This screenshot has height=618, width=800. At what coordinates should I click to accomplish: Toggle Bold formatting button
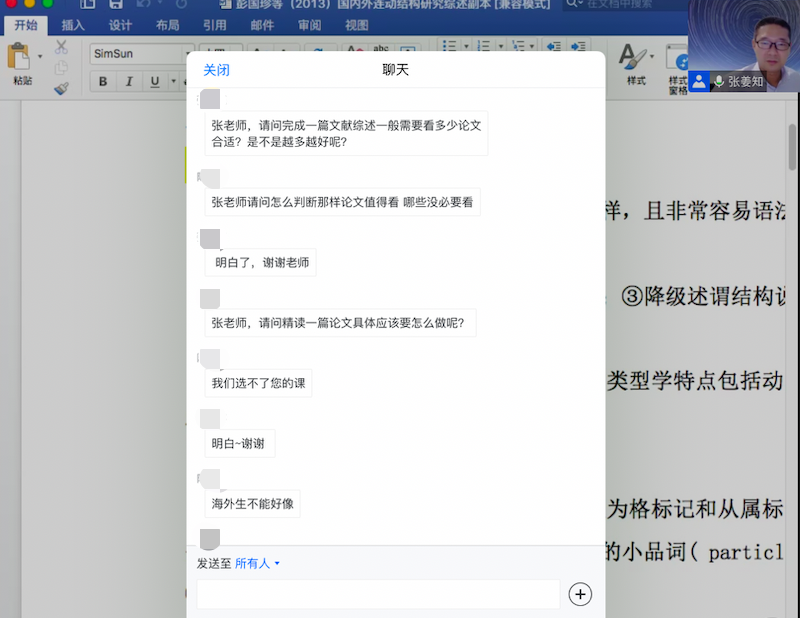coord(103,82)
